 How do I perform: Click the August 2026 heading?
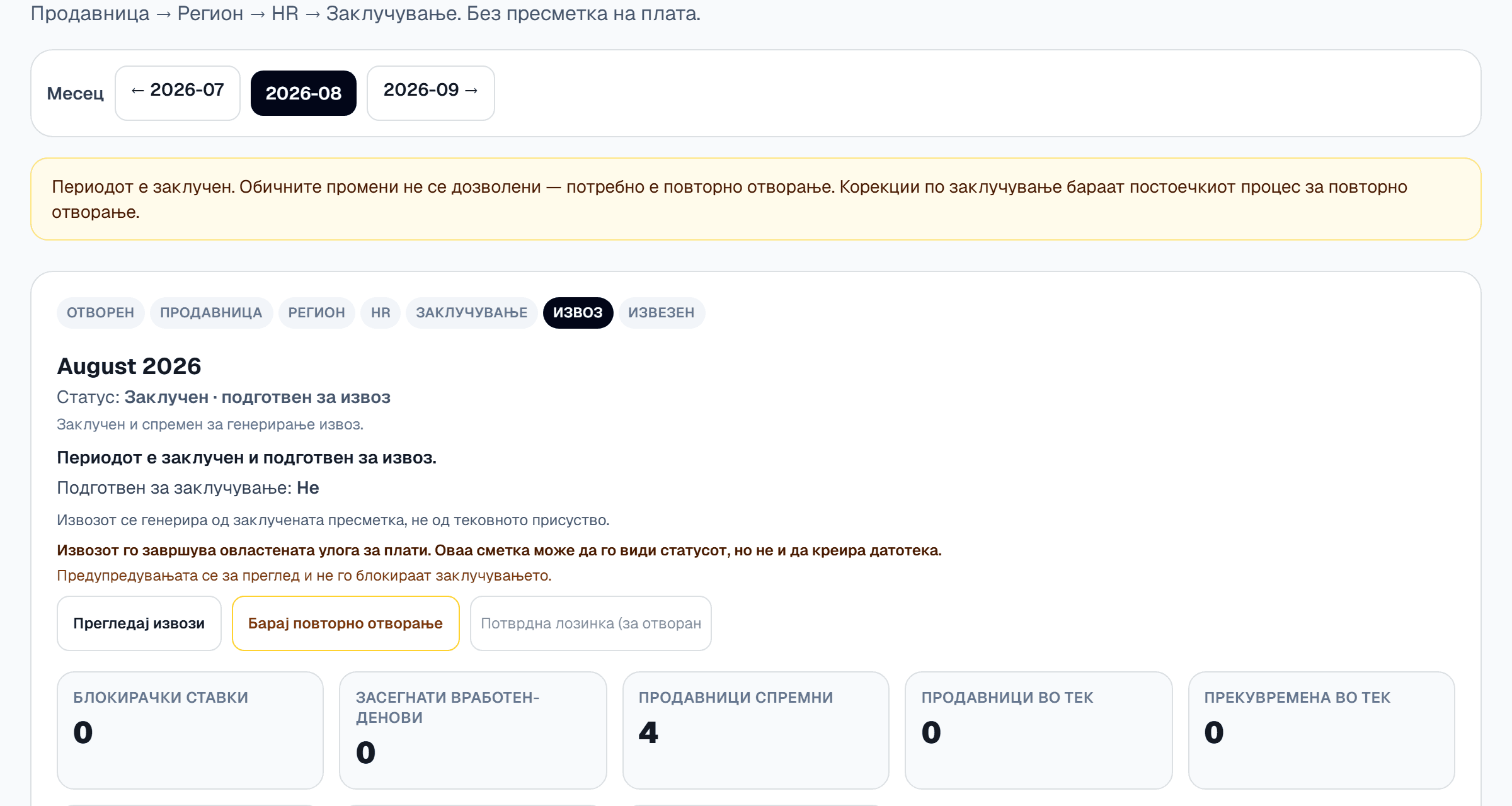(x=129, y=366)
